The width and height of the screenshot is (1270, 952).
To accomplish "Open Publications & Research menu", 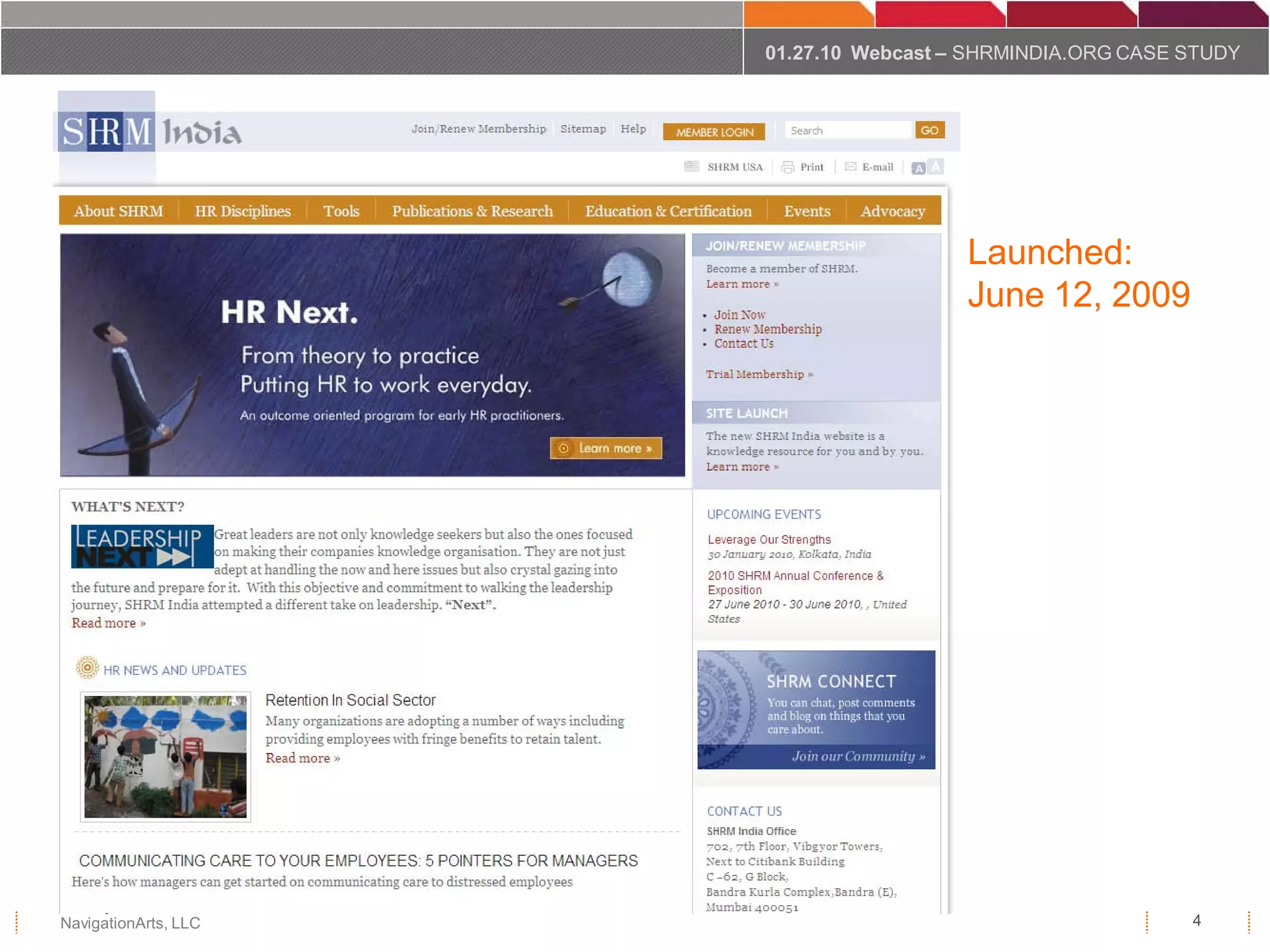I will coord(472,211).
